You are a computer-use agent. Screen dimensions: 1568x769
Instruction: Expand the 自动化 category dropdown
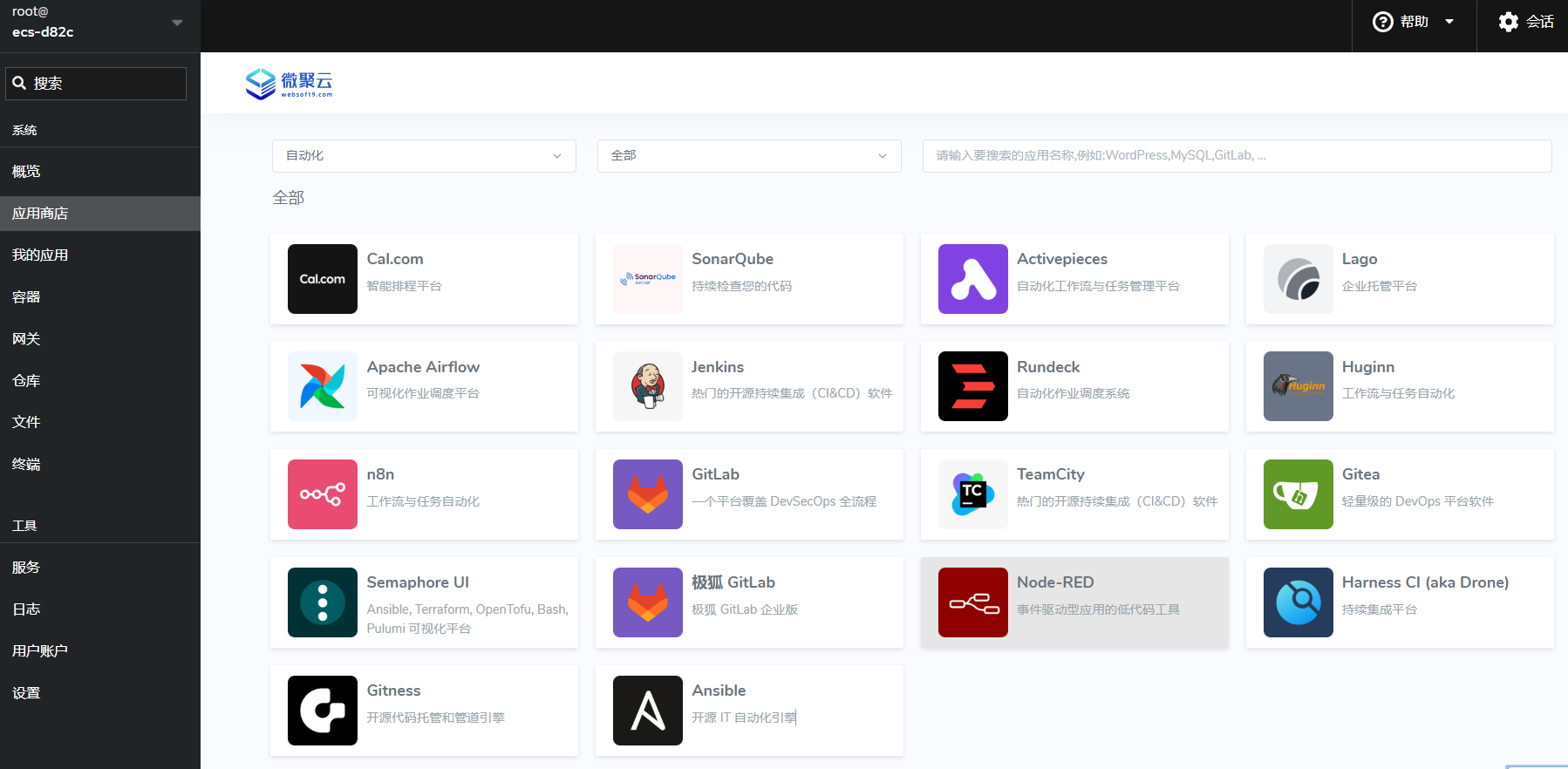424,156
